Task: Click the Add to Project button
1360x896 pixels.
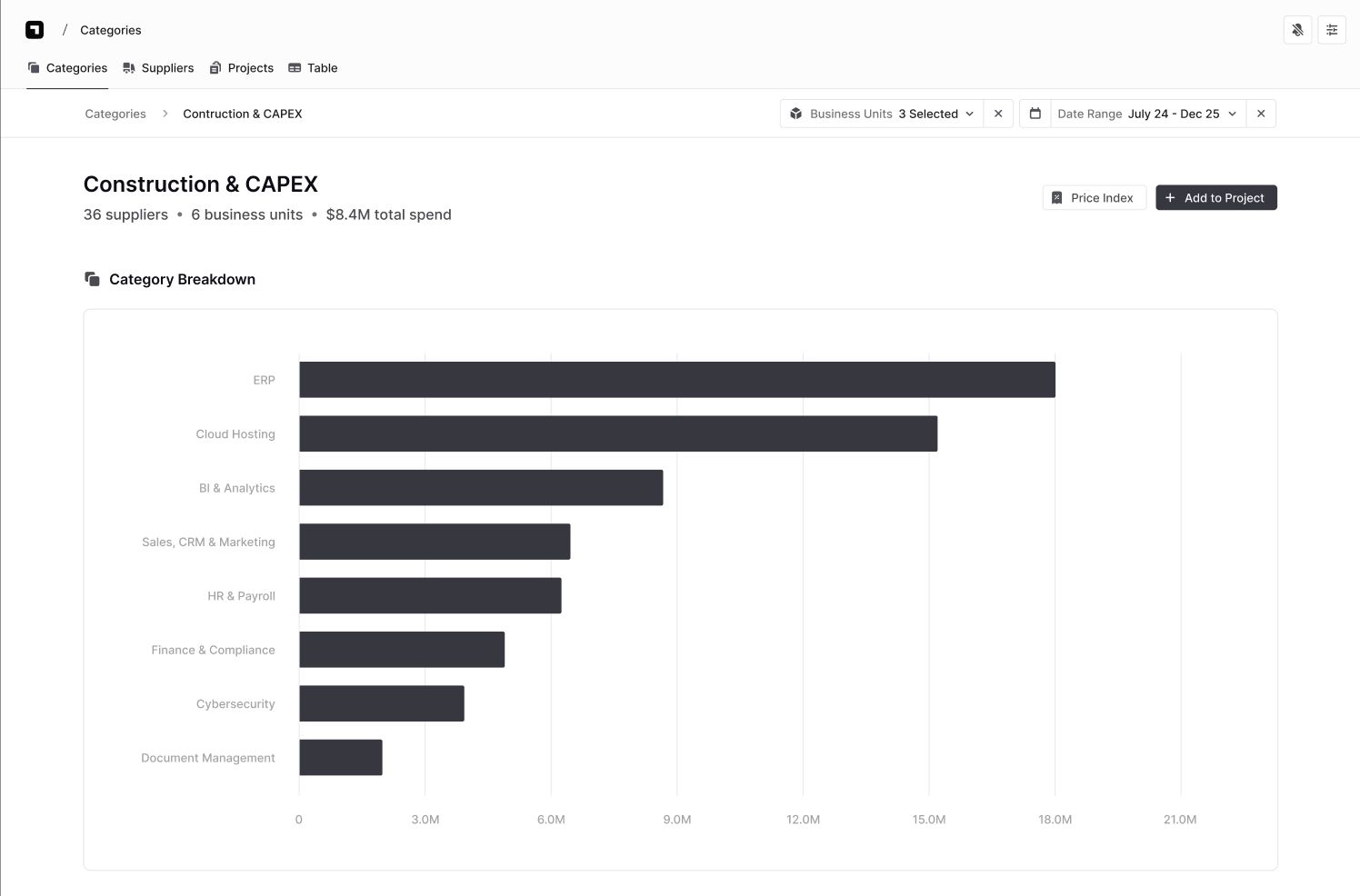Action: 1215,197
